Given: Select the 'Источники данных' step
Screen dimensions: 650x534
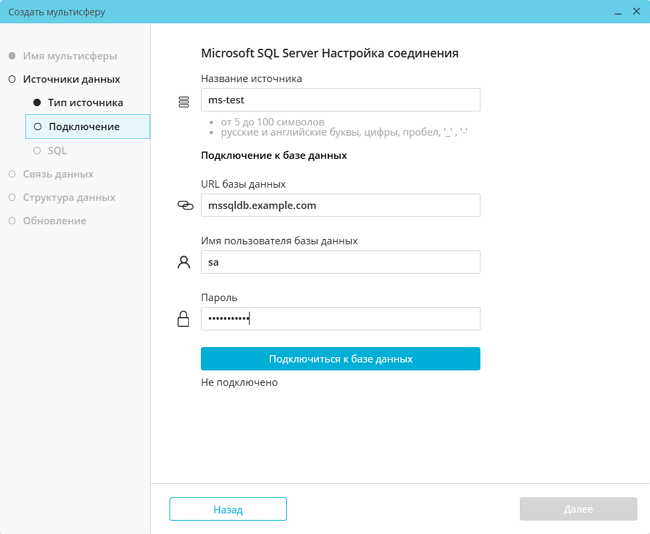Looking at the screenshot, I should 71,79.
